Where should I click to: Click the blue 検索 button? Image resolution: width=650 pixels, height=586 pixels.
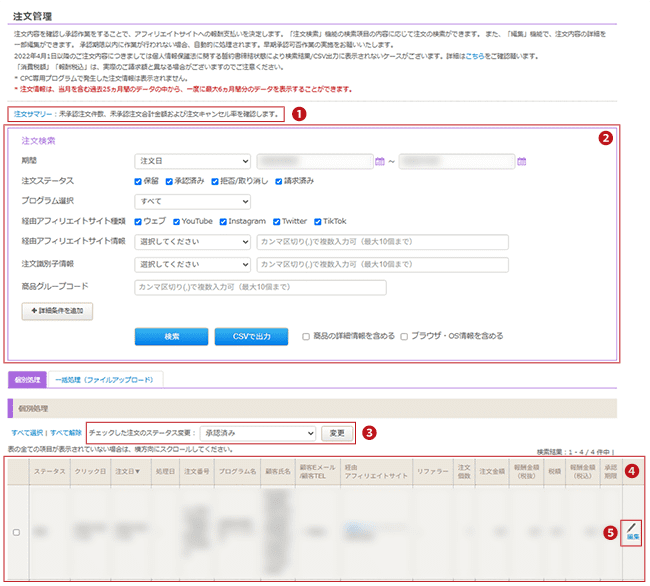click(x=171, y=337)
